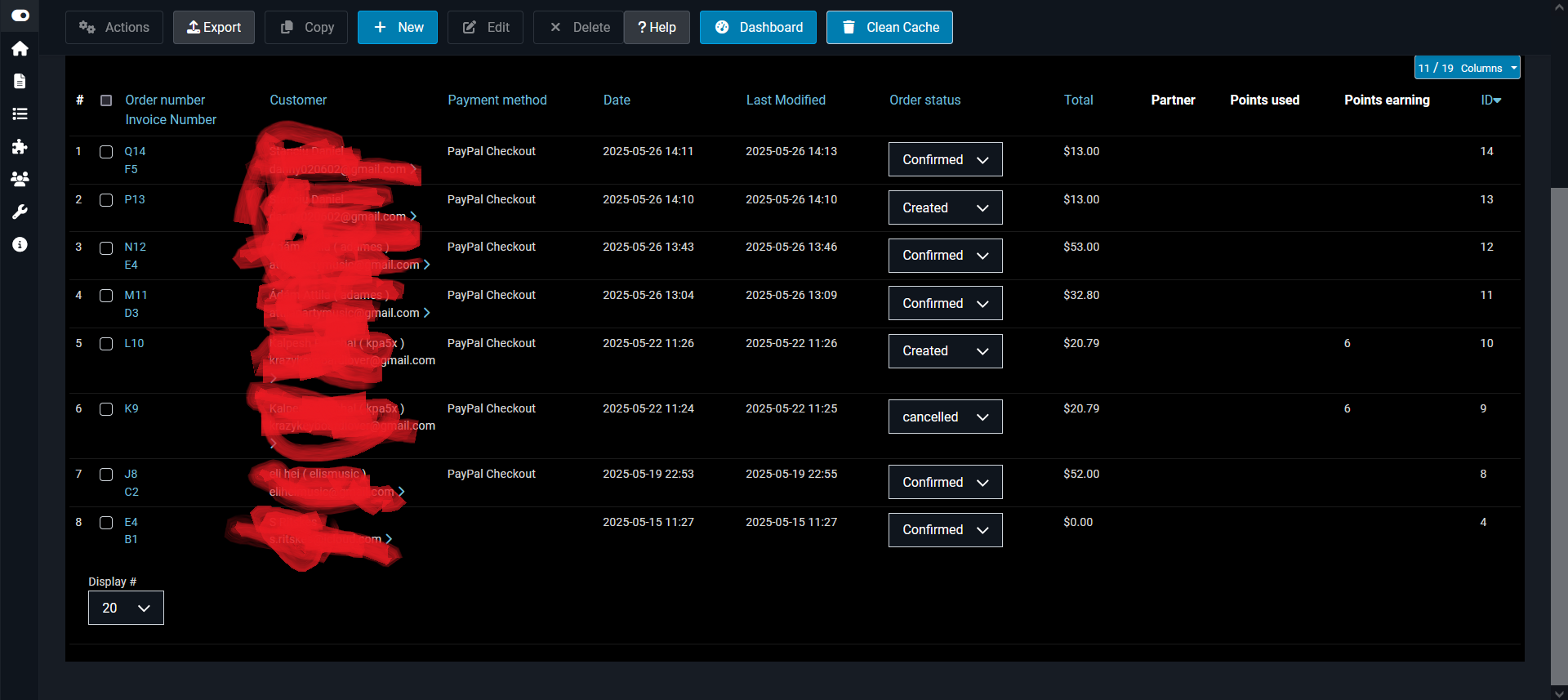This screenshot has width=1568, height=700.
Task: Open the Content document icon in sidebar
Action: click(20, 81)
